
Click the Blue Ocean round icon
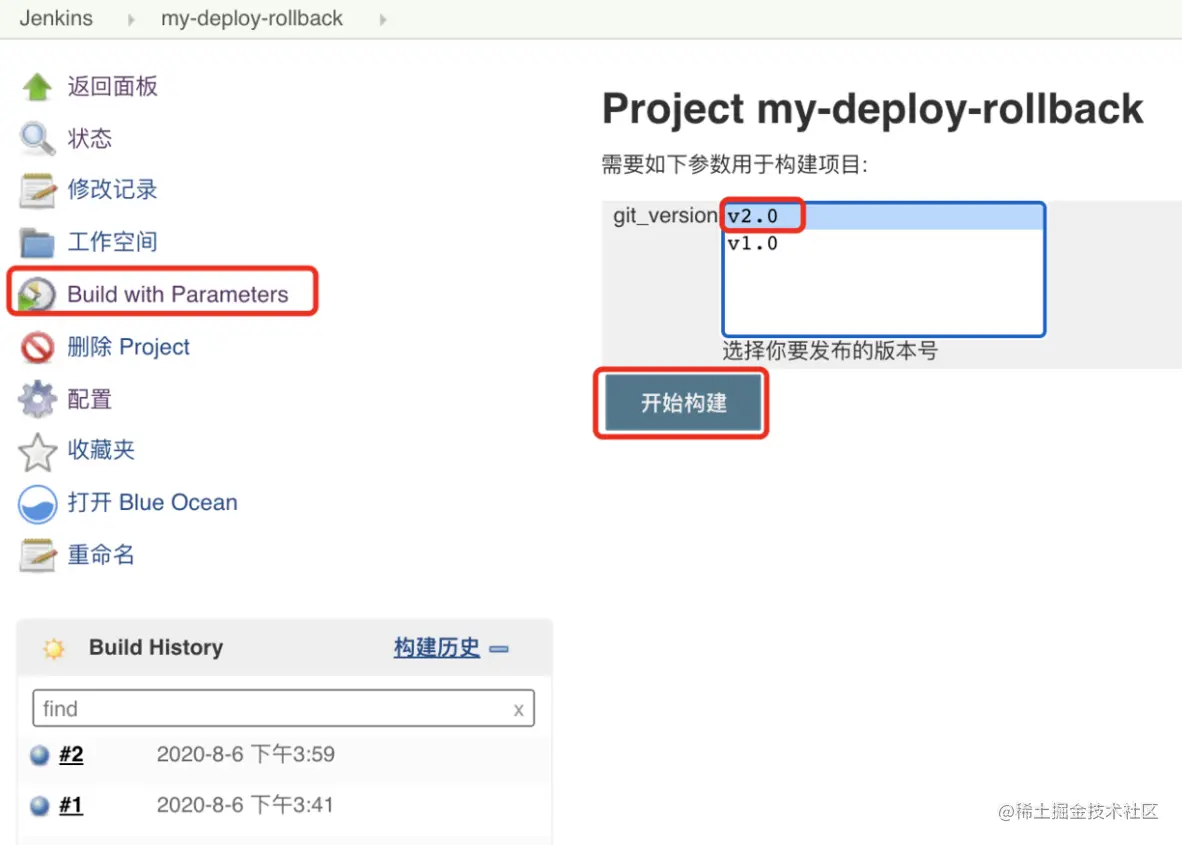click(37, 504)
